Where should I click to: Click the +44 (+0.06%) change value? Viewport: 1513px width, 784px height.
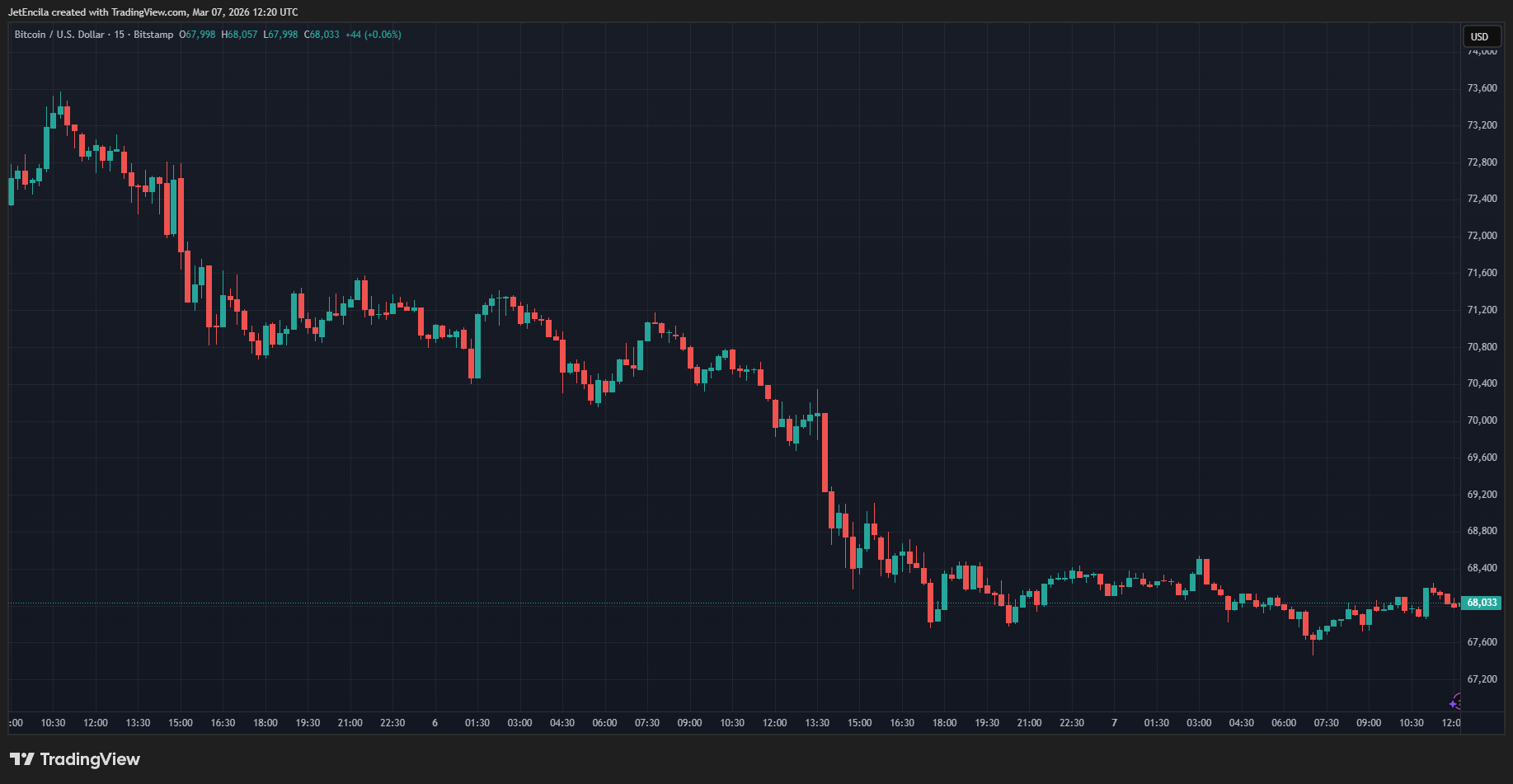[373, 35]
